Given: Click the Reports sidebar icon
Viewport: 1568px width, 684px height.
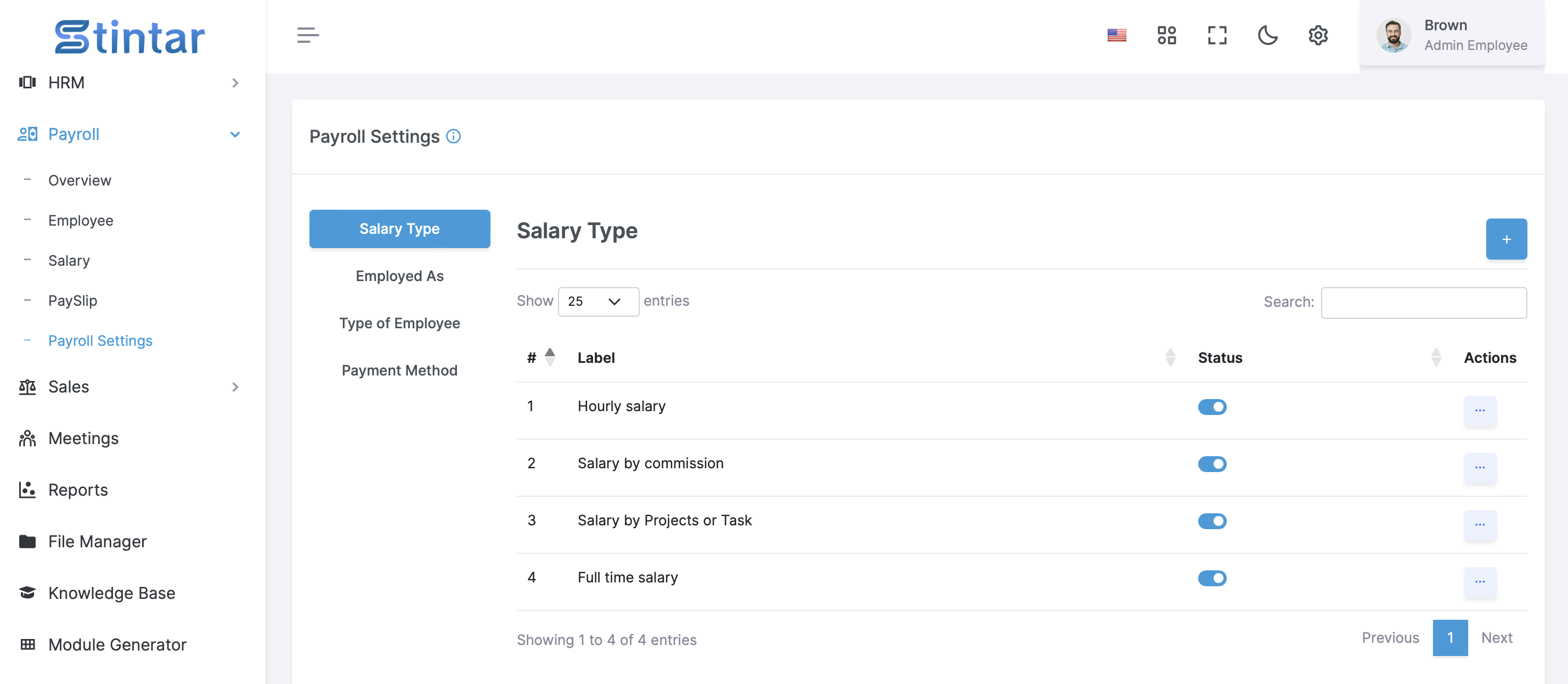Looking at the screenshot, I should point(27,490).
